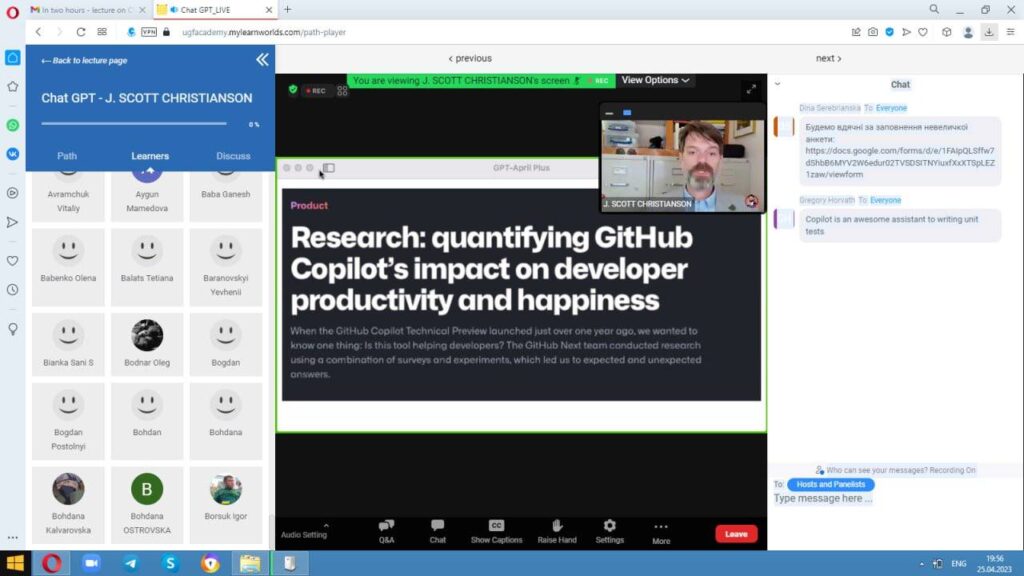The image size is (1024, 576).
Task: Open WhatsApp in Opera sidebar
Action: click(x=12, y=125)
